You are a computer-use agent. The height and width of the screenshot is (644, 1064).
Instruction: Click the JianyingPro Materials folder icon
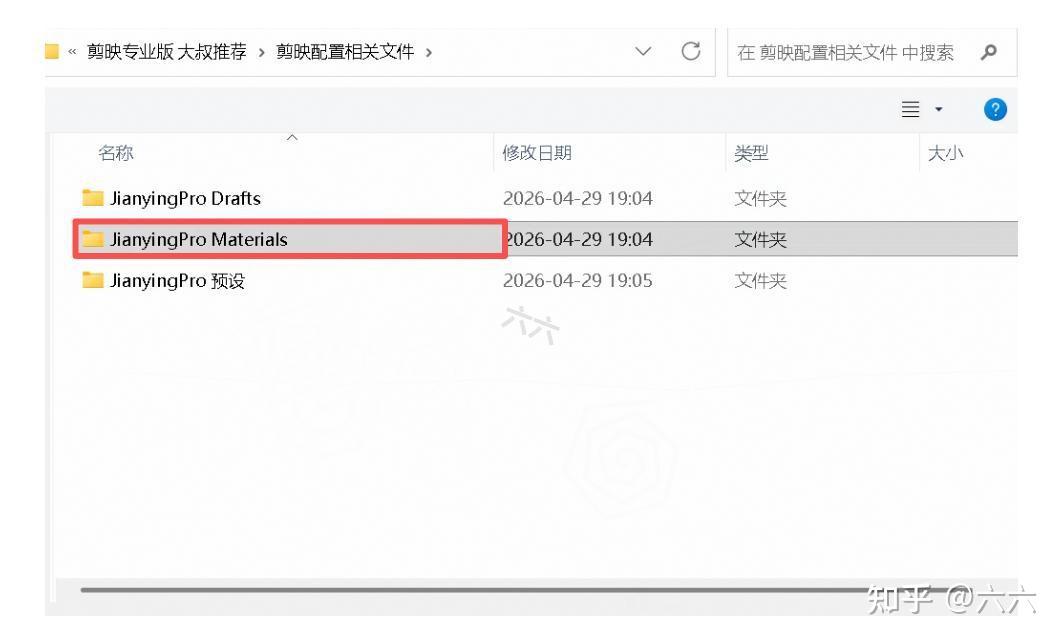click(x=92, y=238)
